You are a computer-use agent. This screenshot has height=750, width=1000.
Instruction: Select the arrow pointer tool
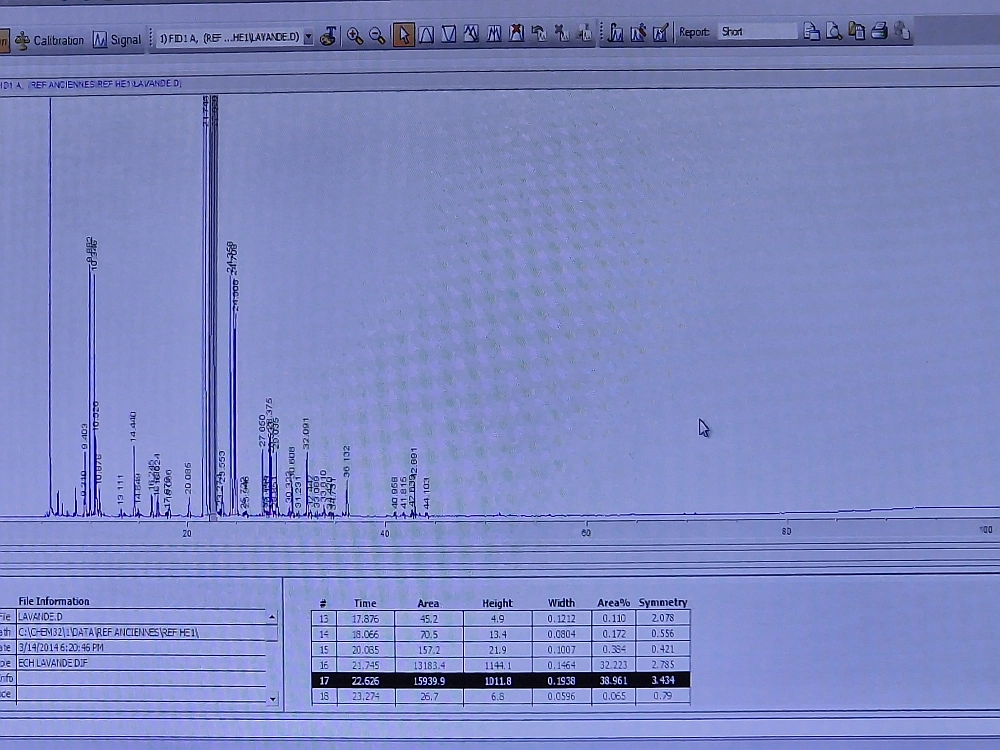(404, 36)
